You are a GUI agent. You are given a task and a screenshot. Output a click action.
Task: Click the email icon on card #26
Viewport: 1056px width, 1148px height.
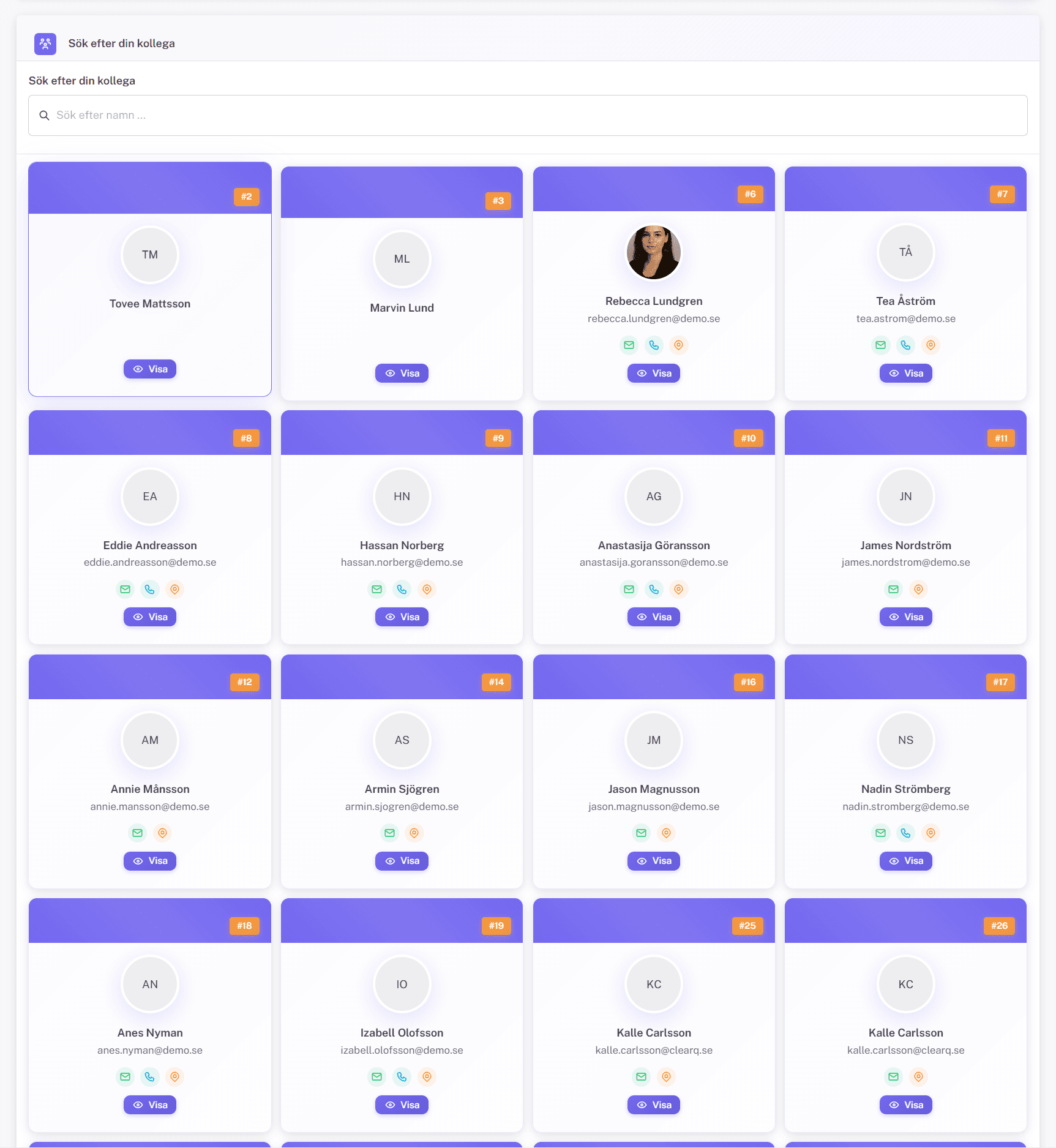pos(893,1076)
